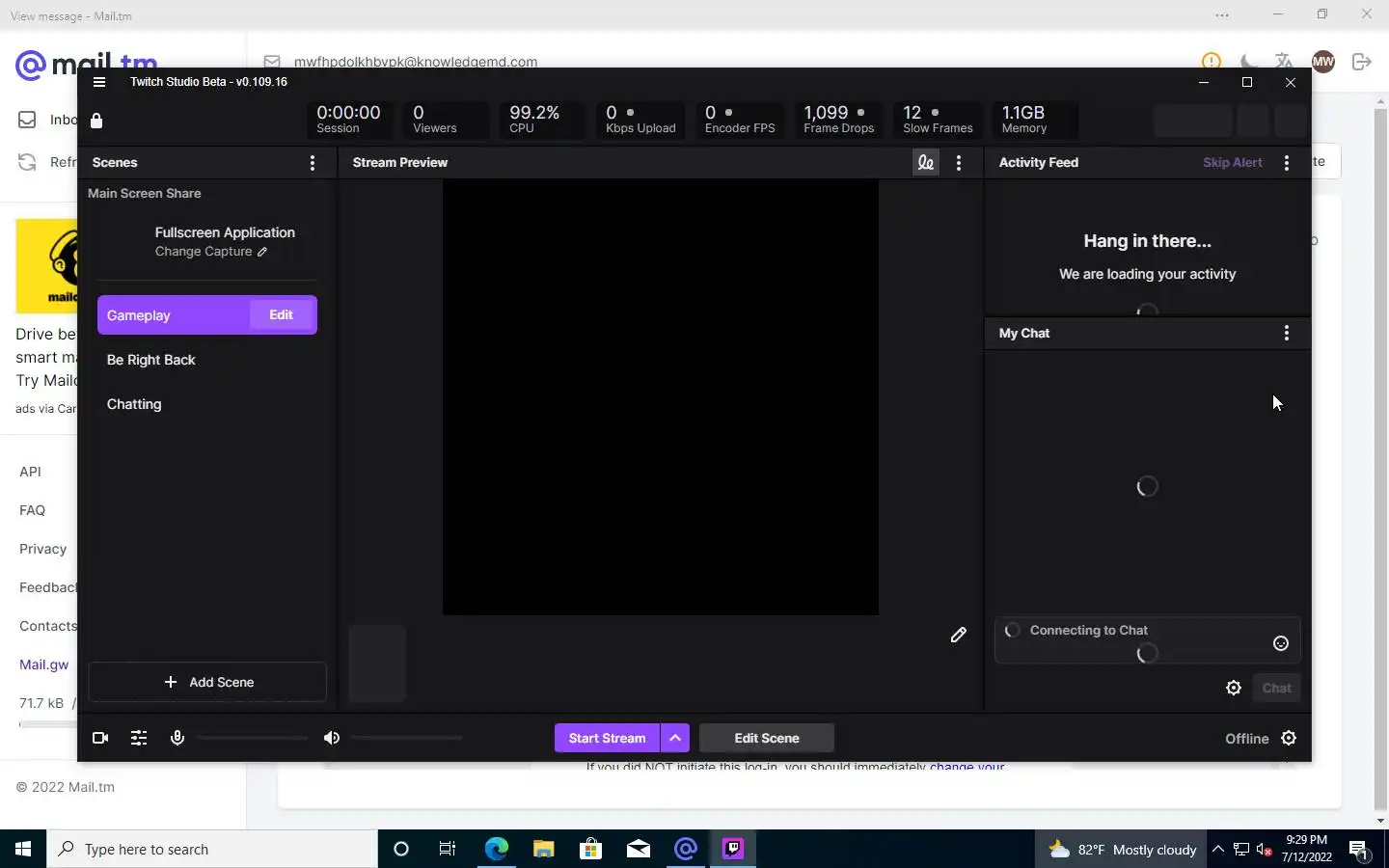Open the Activity Feed options menu
Screen dimensions: 1389x868
point(1287,163)
